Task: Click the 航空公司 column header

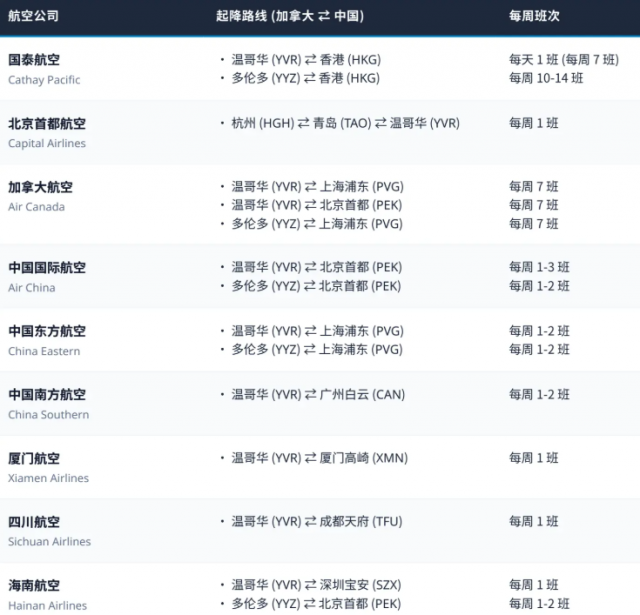Action: click(x=33, y=16)
